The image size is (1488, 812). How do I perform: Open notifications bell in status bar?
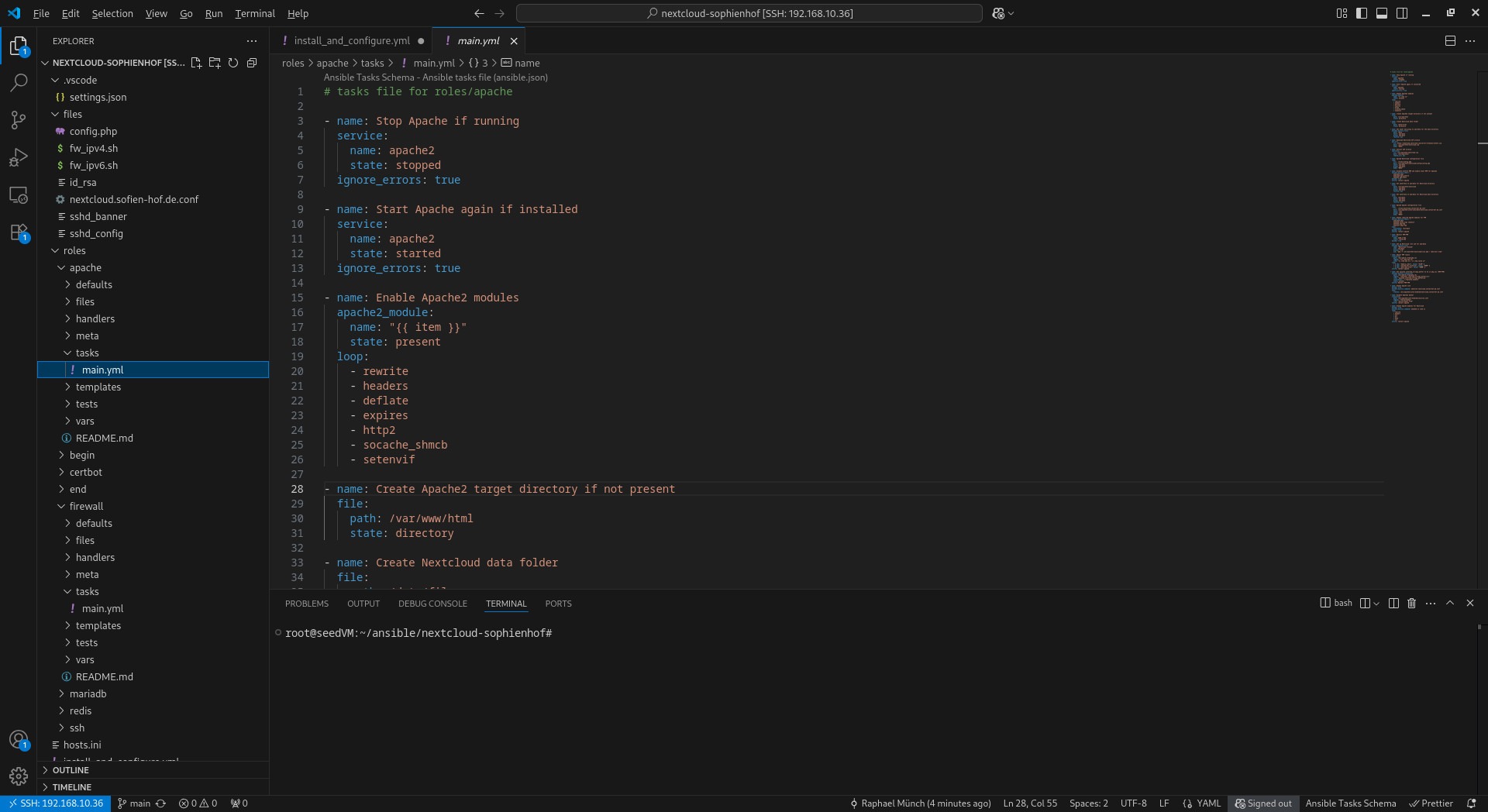tap(1472, 803)
